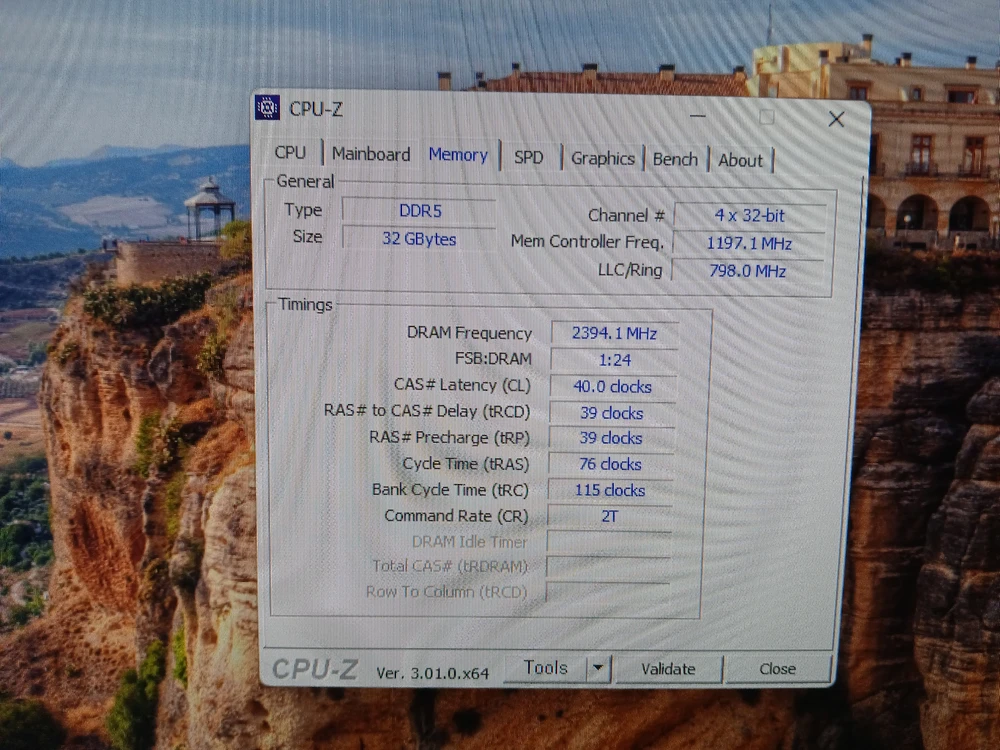This screenshot has height=750, width=1000.
Task: Click the CAS# Latency (CL) label
Action: pyautogui.click(x=462, y=385)
